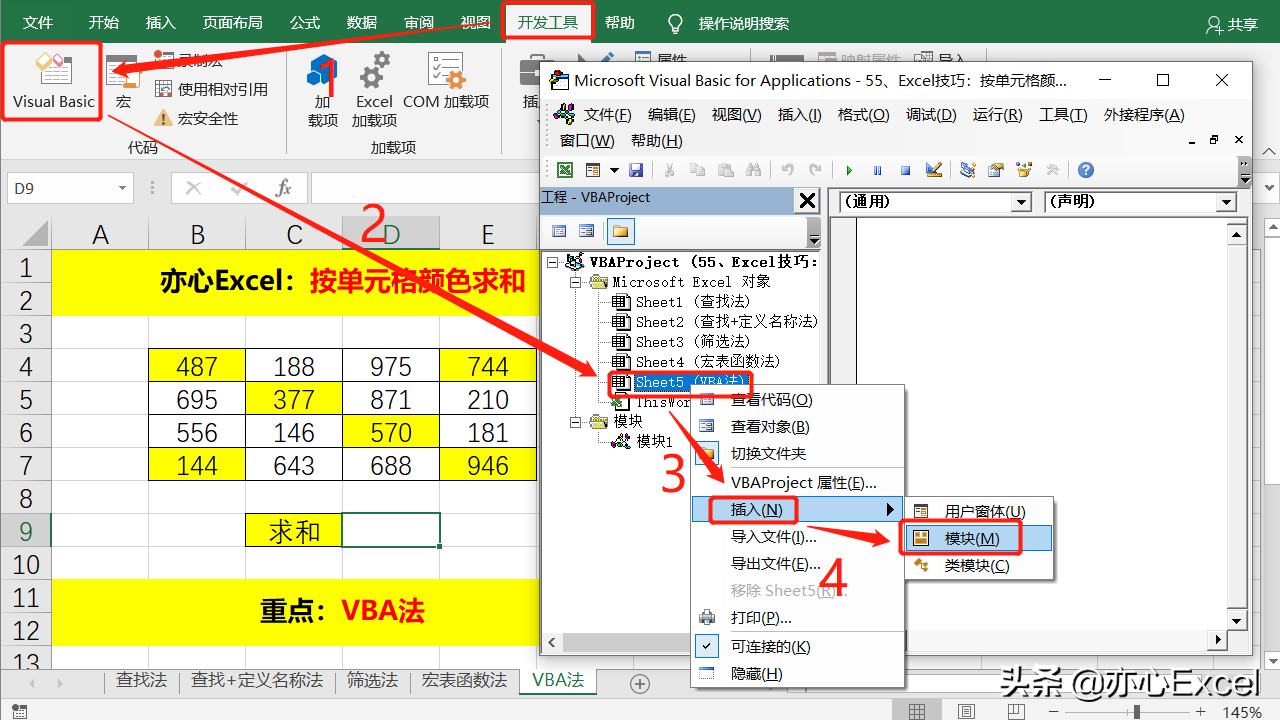Select 模块1 in project tree
This screenshot has height=720, width=1280.
pos(643,441)
